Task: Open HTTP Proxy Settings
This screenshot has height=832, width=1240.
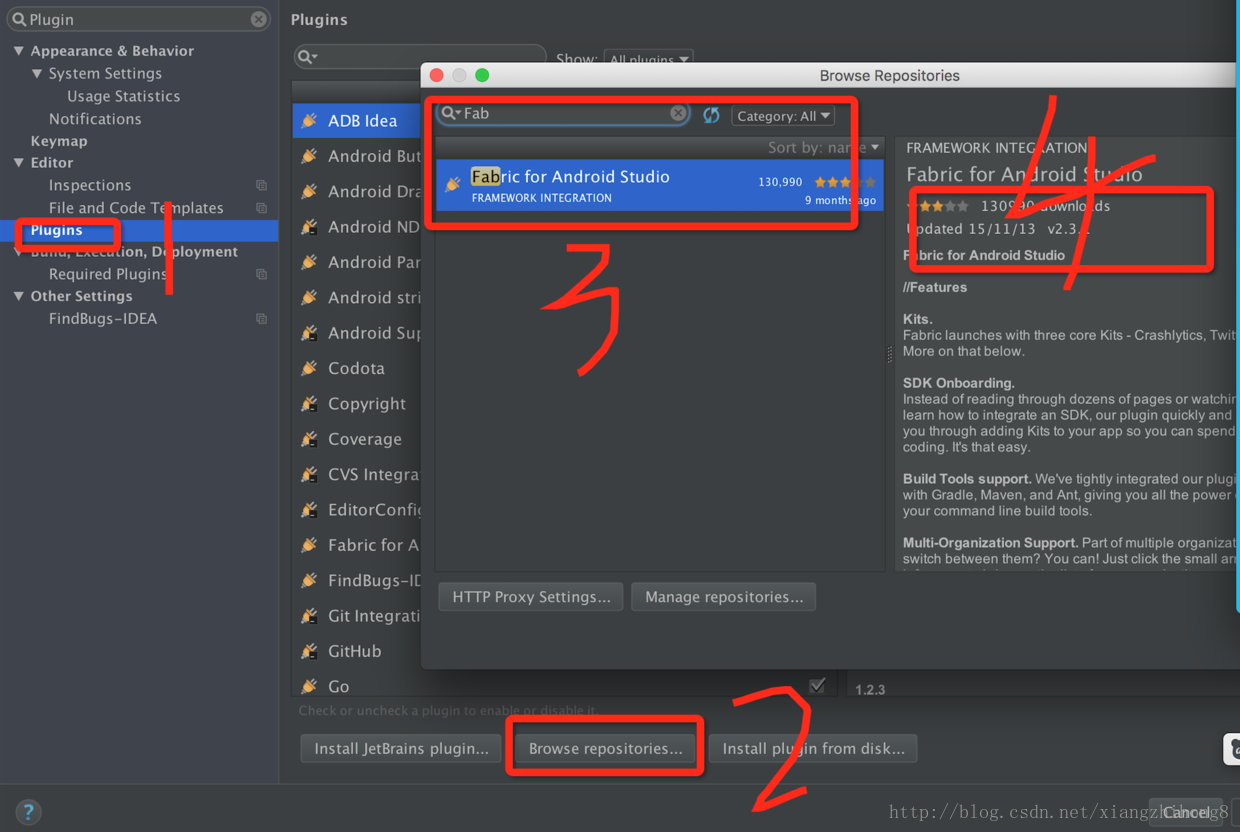Action: point(531,597)
